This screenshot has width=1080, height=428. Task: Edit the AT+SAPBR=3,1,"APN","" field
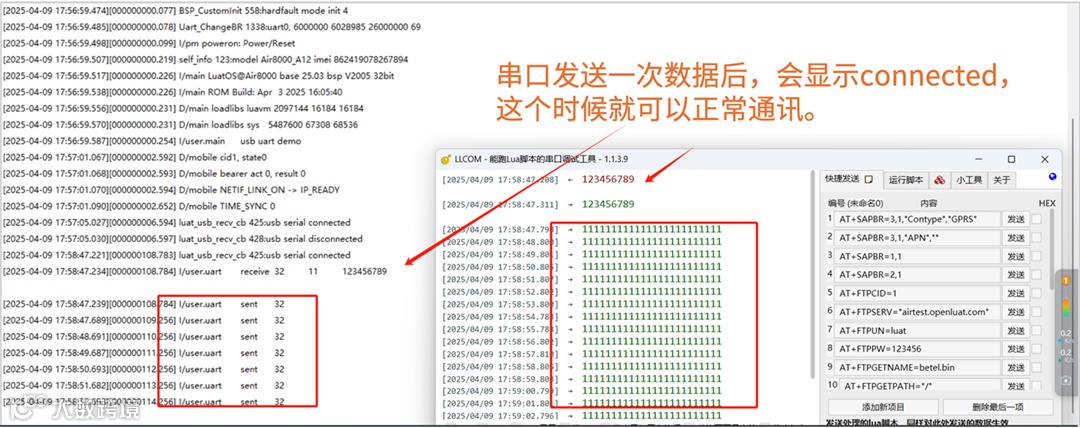pos(917,238)
